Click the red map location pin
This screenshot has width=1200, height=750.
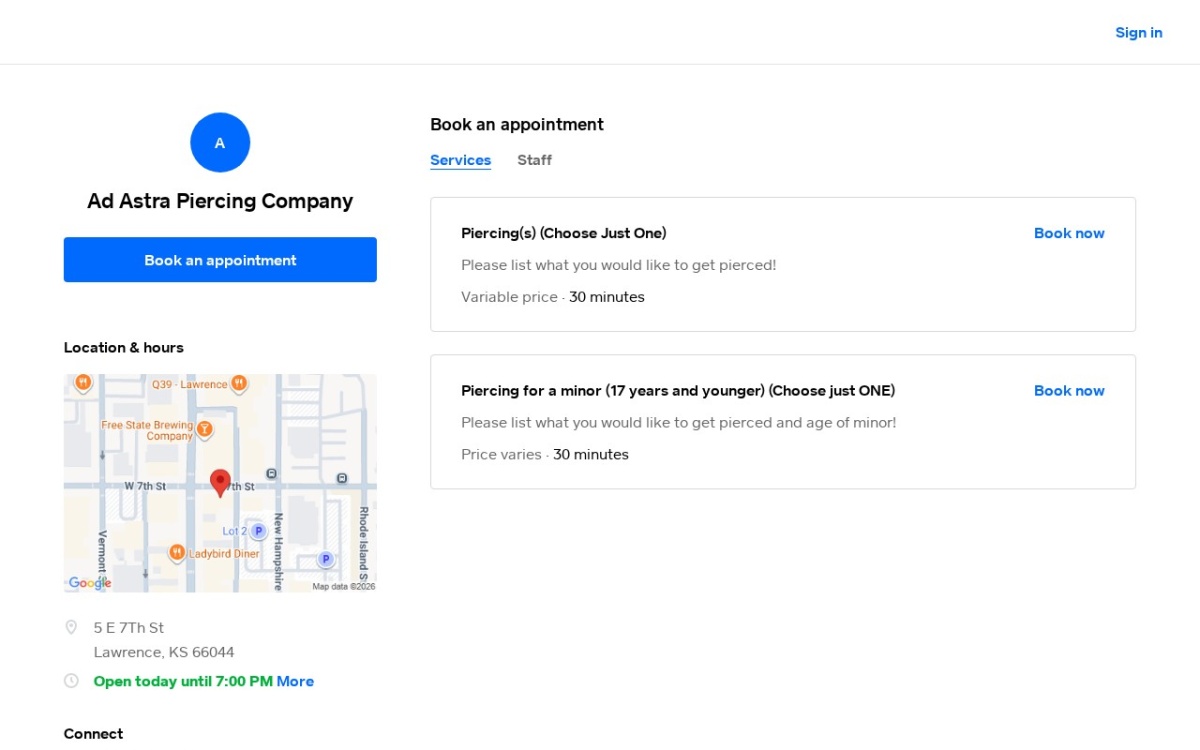[220, 483]
